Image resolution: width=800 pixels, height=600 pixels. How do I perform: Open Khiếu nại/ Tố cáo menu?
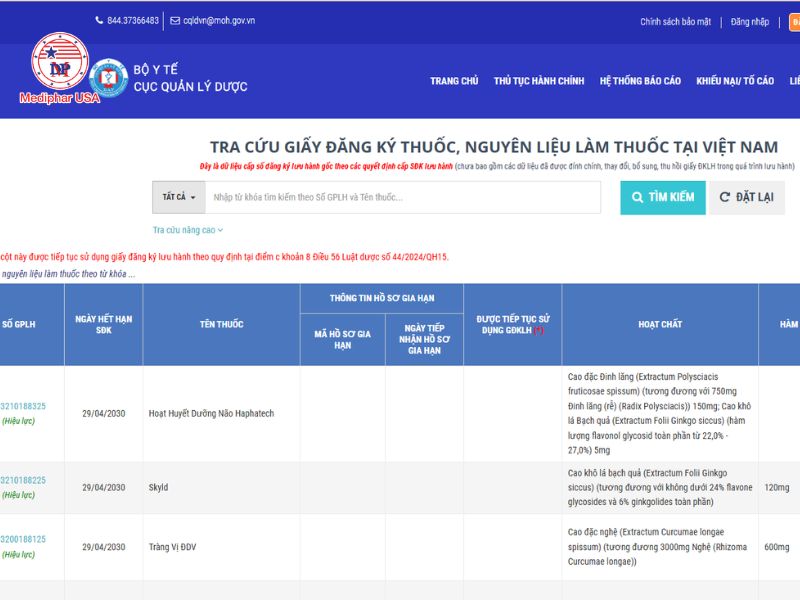point(735,81)
